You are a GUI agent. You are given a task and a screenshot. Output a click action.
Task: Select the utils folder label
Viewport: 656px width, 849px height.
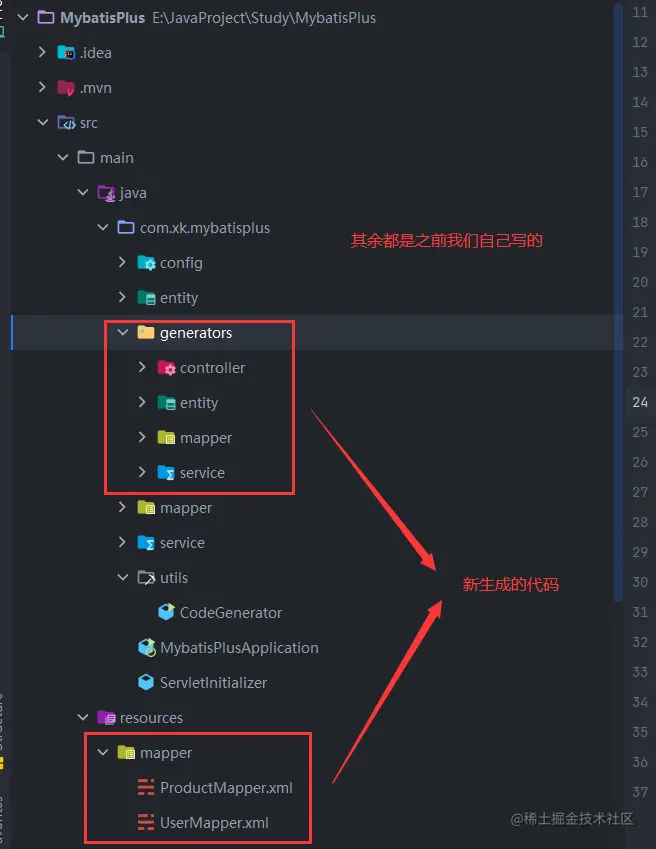click(174, 578)
